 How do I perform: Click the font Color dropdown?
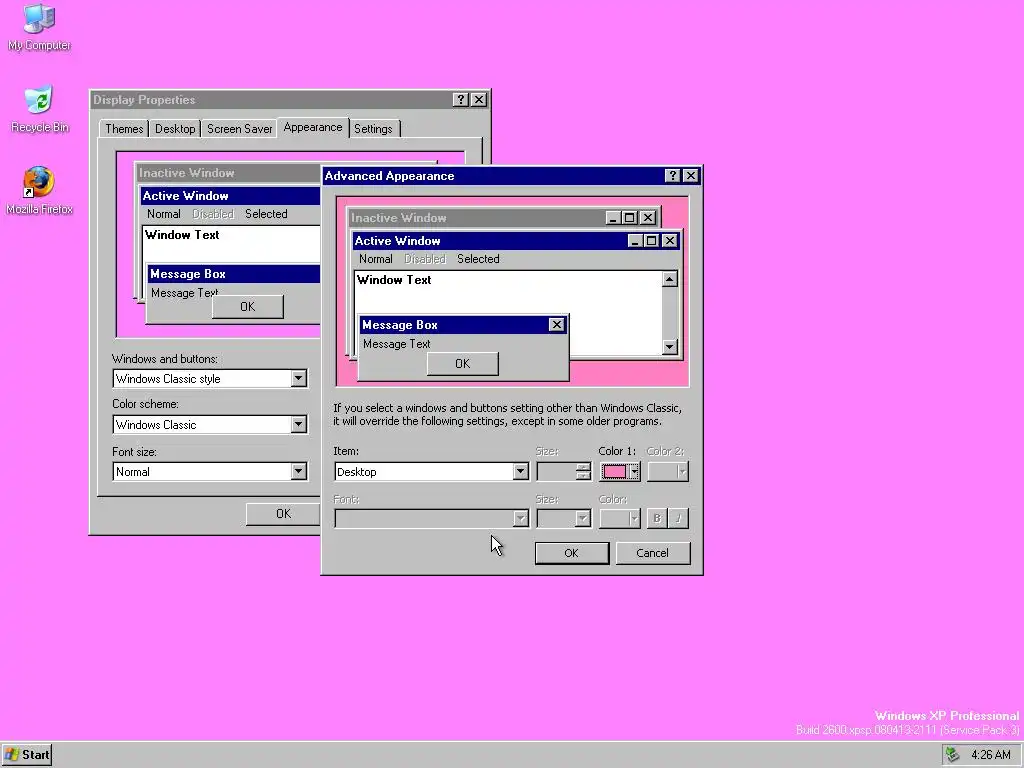coord(620,519)
